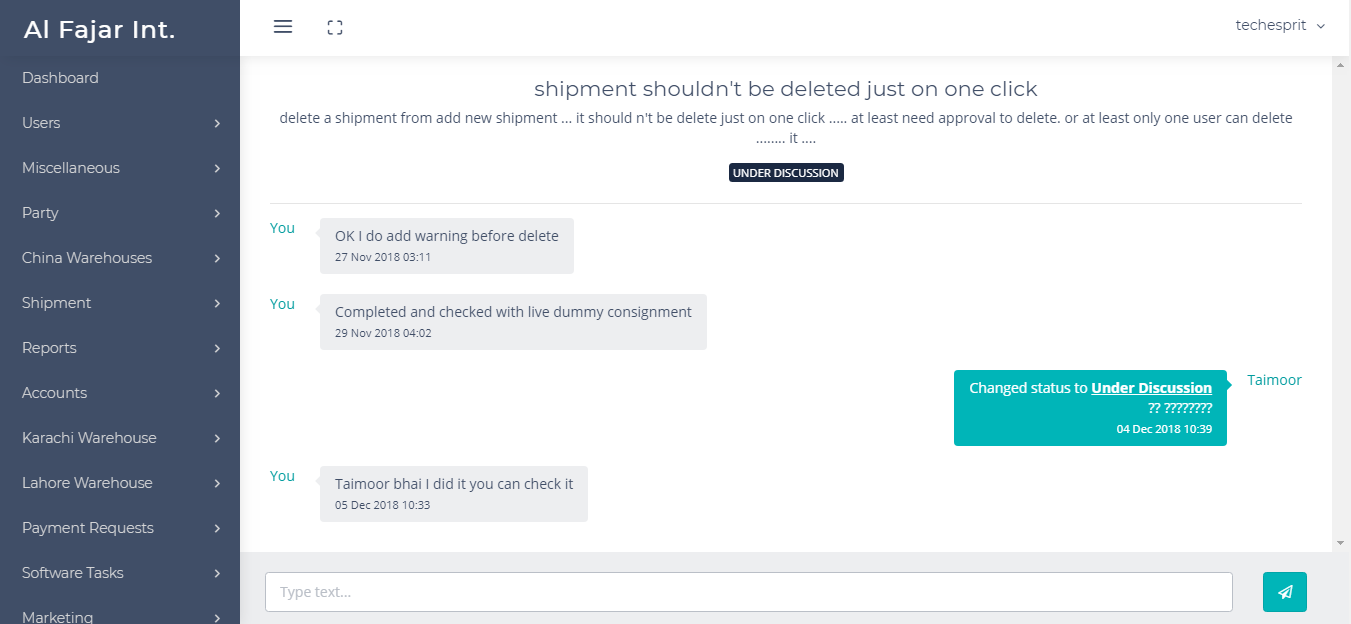This screenshot has height=624, width=1351.
Task: Click the Miscellaneous chevron arrow
Action: pos(217,169)
